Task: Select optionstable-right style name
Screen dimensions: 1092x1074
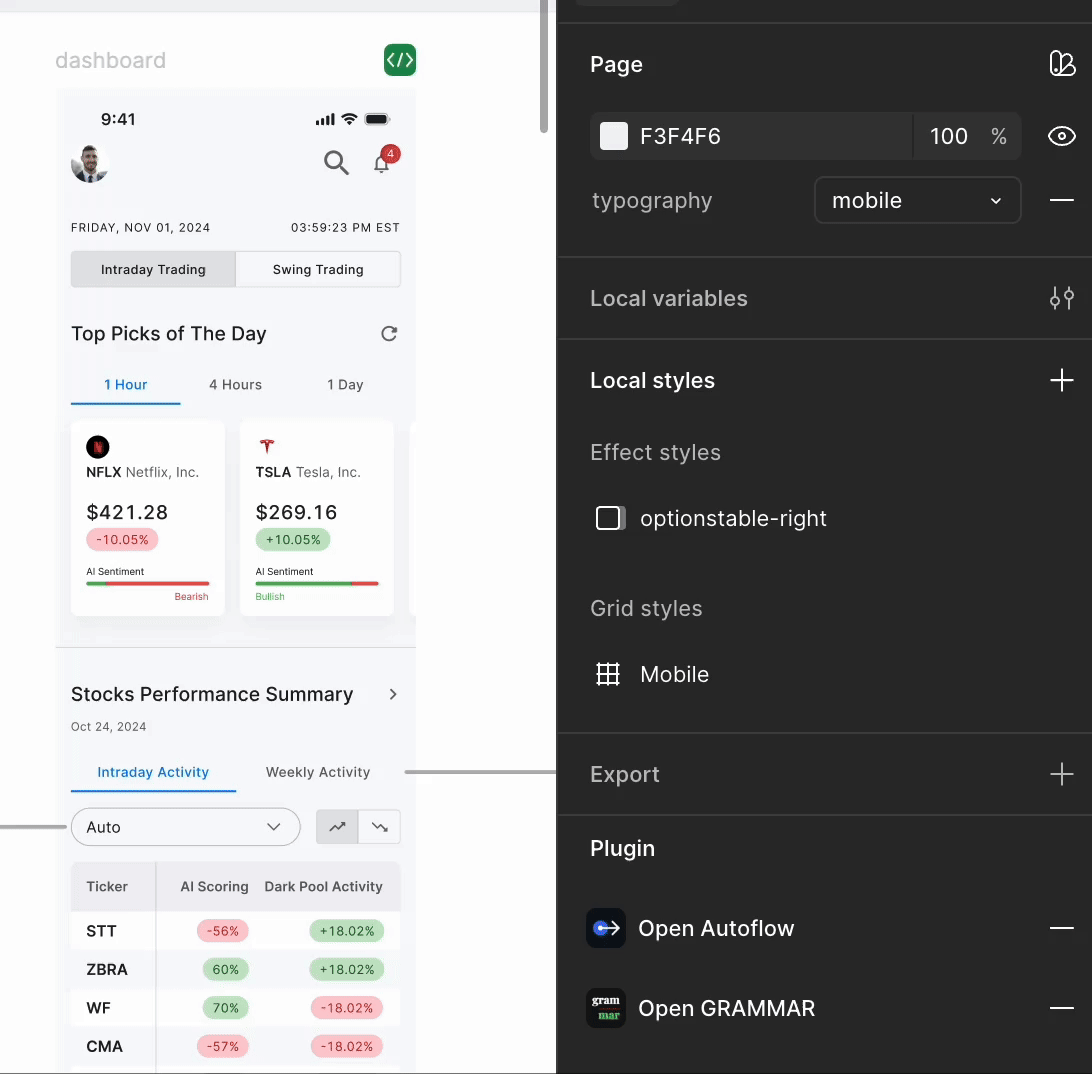Action: pyautogui.click(x=733, y=518)
